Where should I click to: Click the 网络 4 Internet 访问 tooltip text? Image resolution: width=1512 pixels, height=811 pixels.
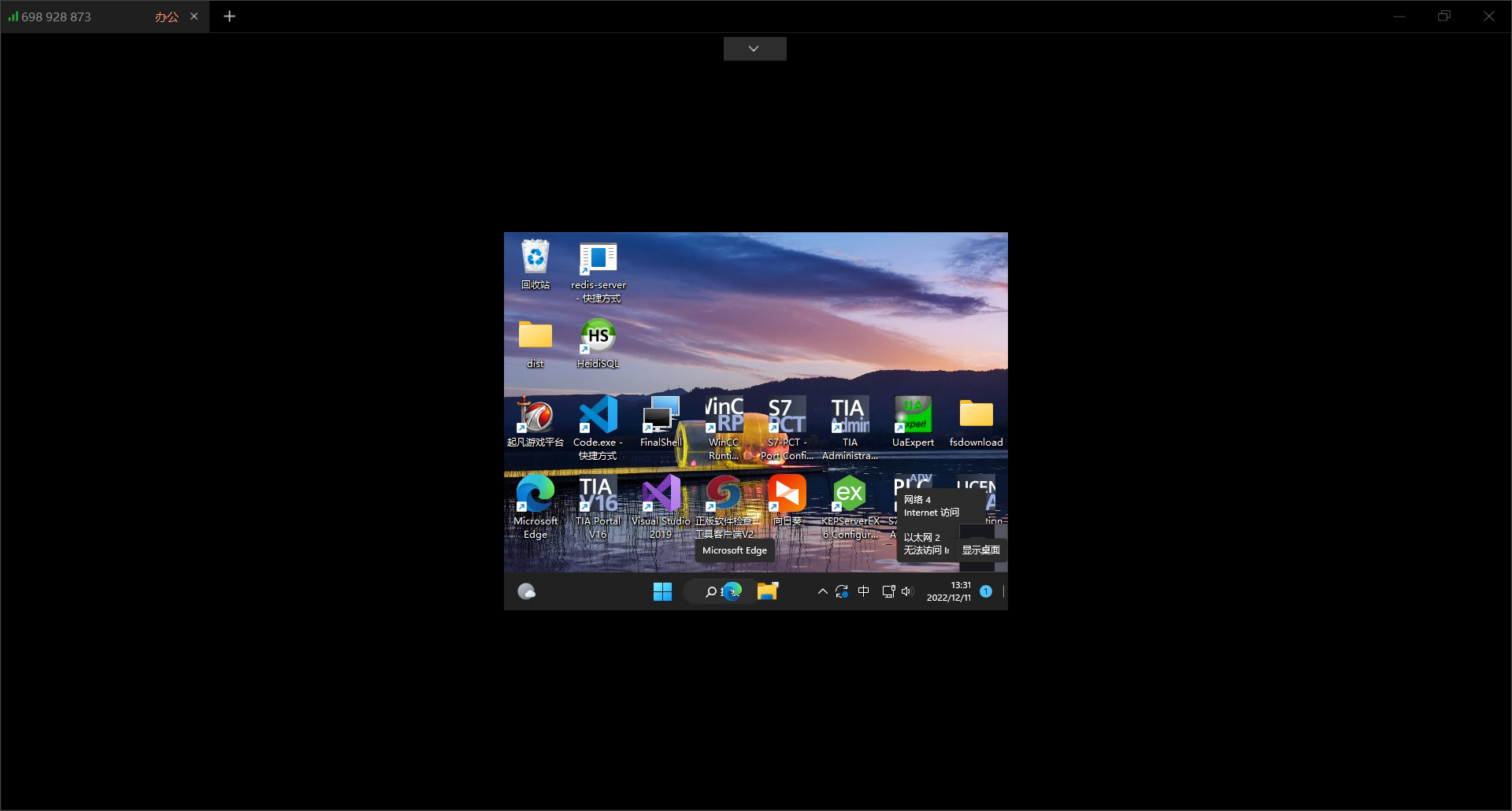(x=932, y=506)
